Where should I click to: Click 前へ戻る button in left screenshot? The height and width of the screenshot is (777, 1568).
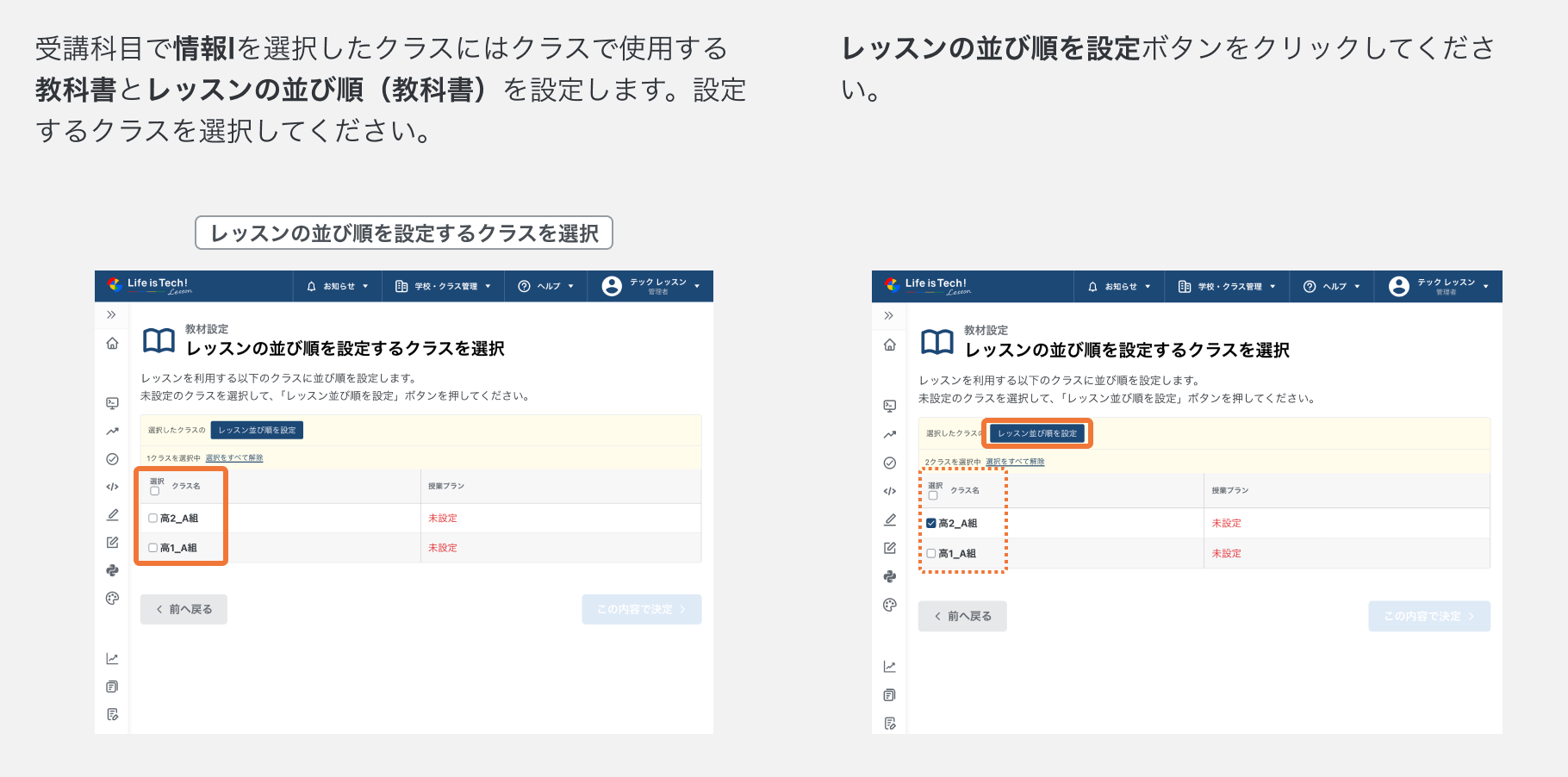pos(184,609)
